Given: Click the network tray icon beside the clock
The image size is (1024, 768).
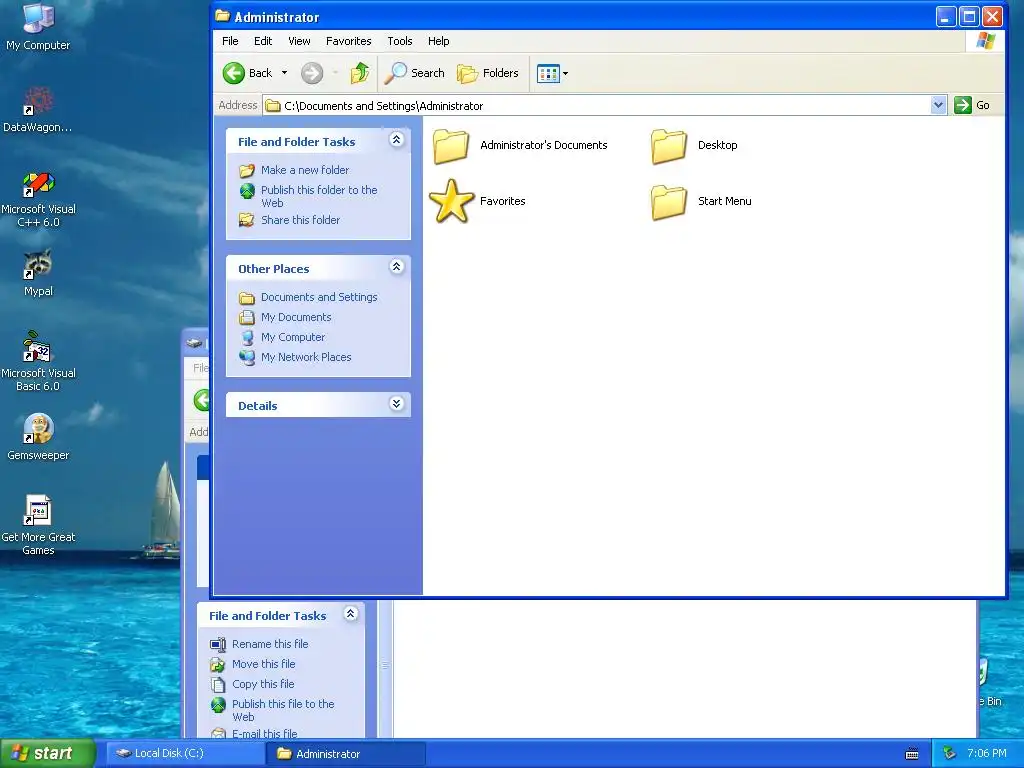Looking at the screenshot, I should tap(950, 753).
